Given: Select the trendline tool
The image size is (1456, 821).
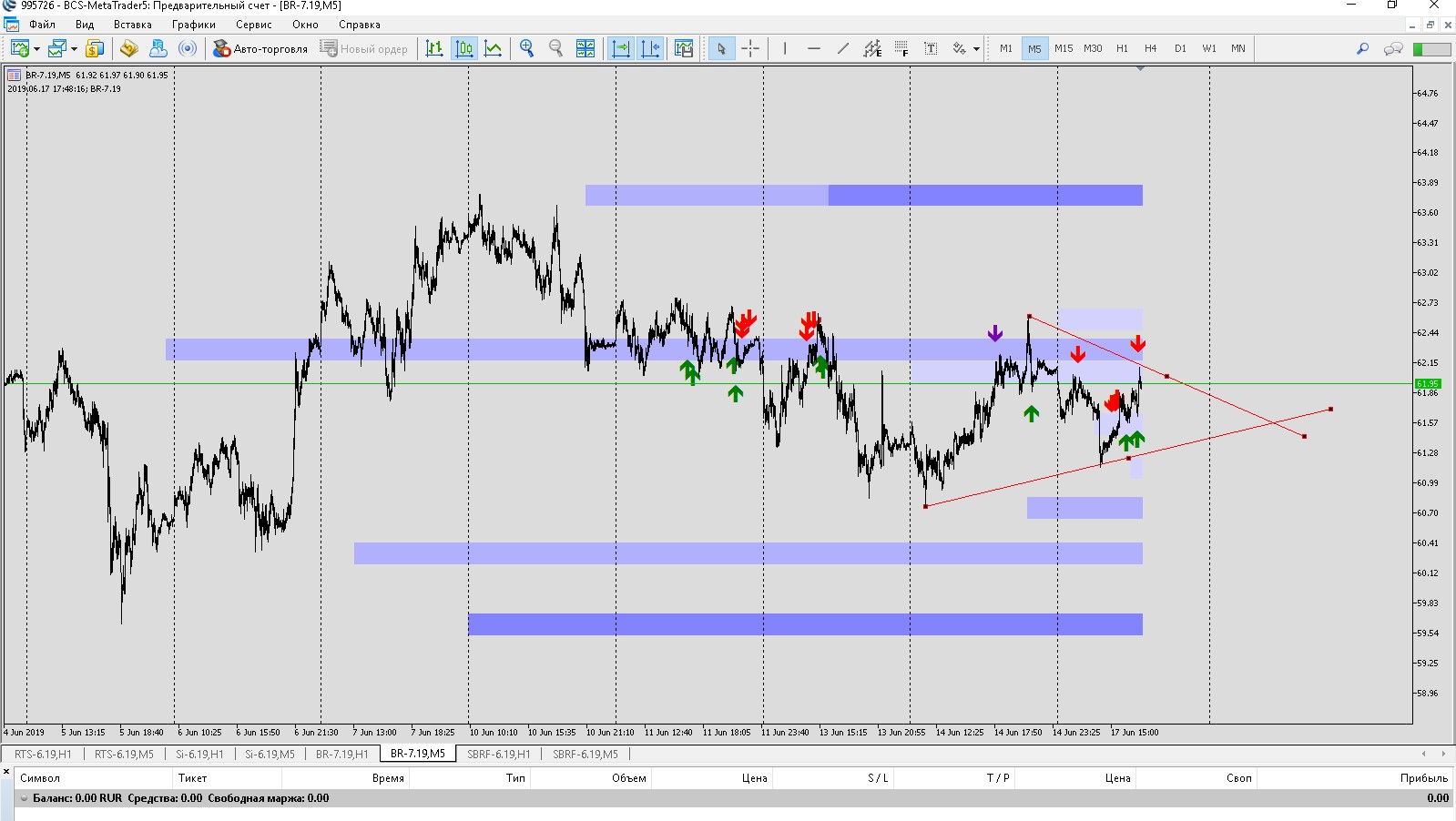Looking at the screenshot, I should 842,48.
